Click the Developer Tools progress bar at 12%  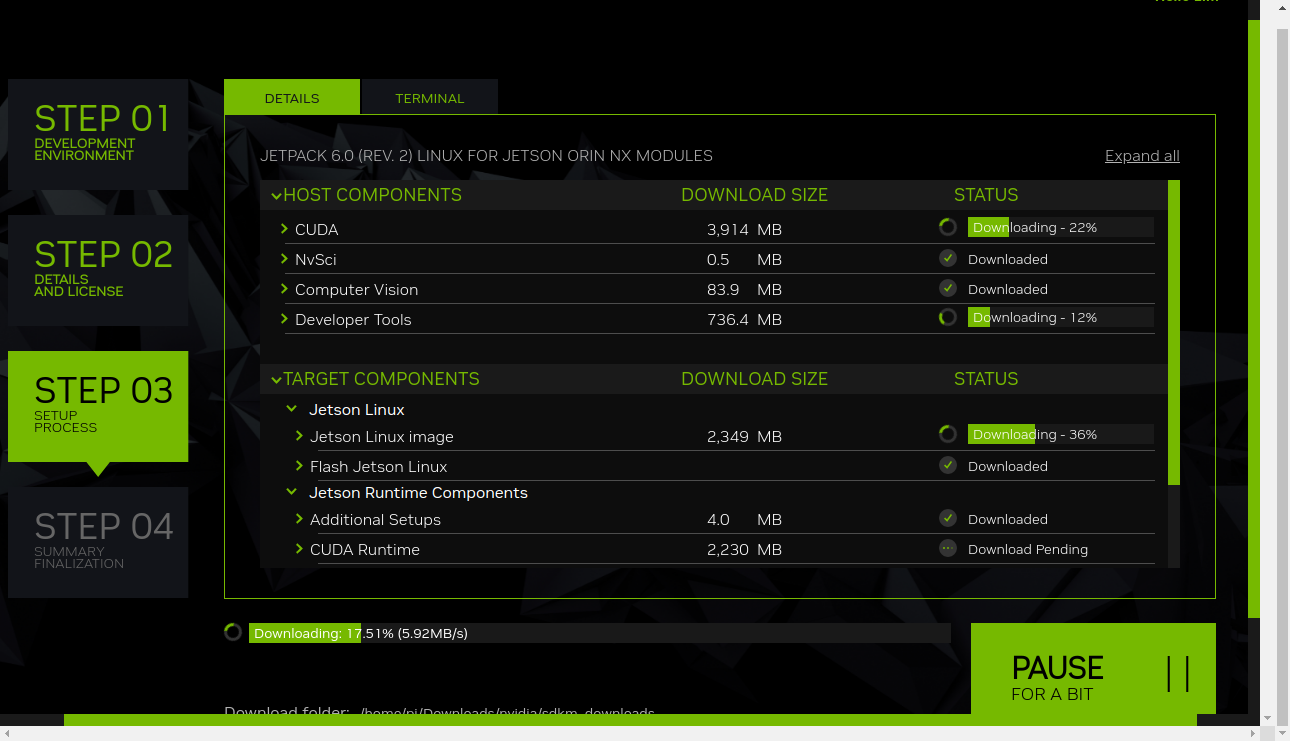(1061, 317)
